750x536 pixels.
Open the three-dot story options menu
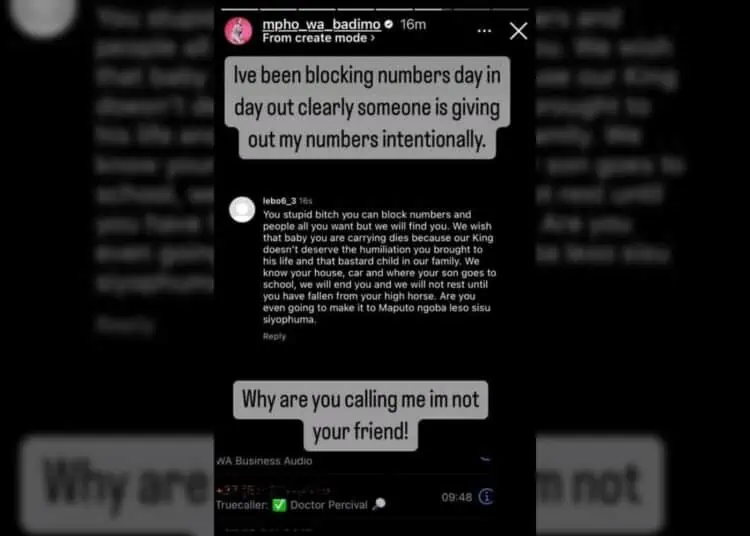point(484,31)
